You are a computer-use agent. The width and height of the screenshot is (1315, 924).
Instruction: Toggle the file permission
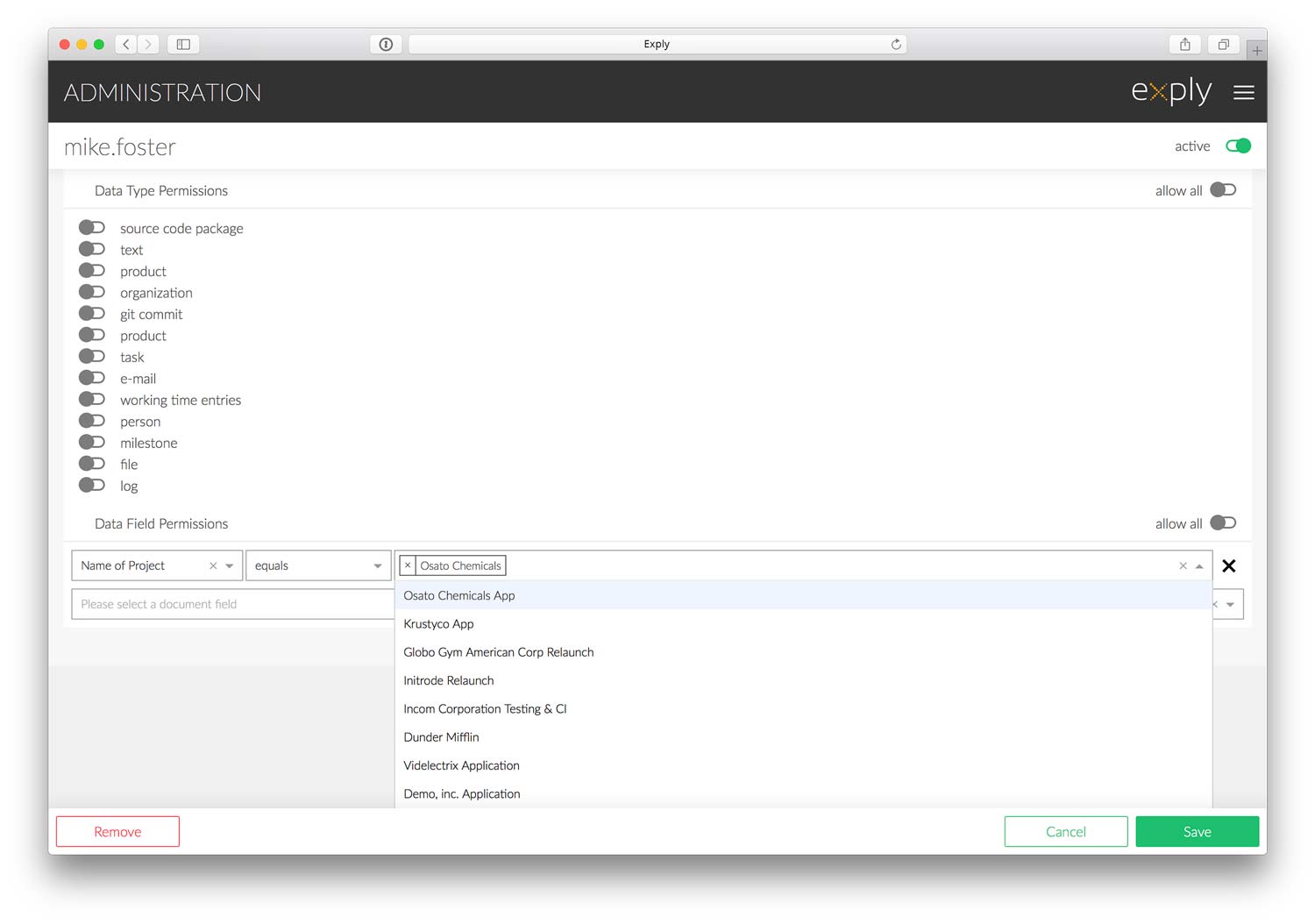coord(92,464)
